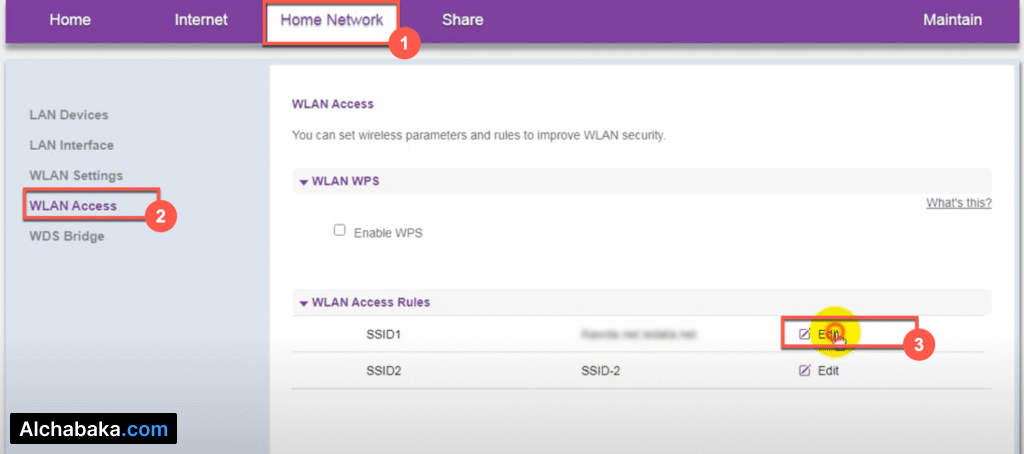Collapse the WLAN Access Rules section arrow
This screenshot has height=454, width=1024.
(303, 303)
